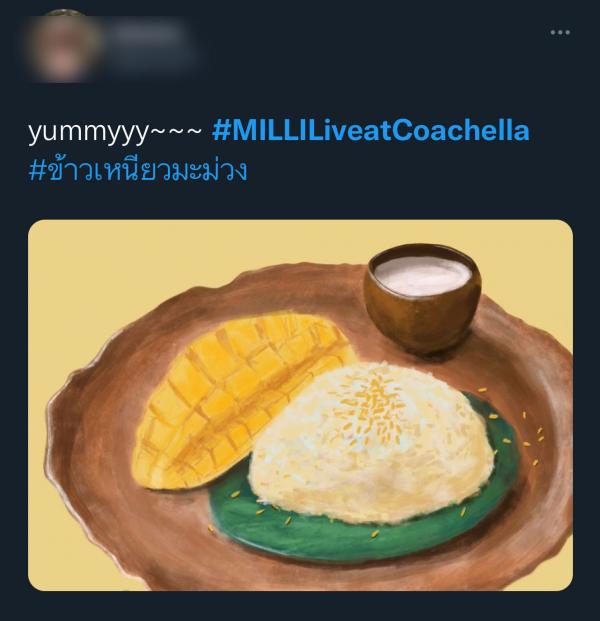Open the three-dot more options menu
Viewport: 600px width, 621px height.
(x=560, y=32)
